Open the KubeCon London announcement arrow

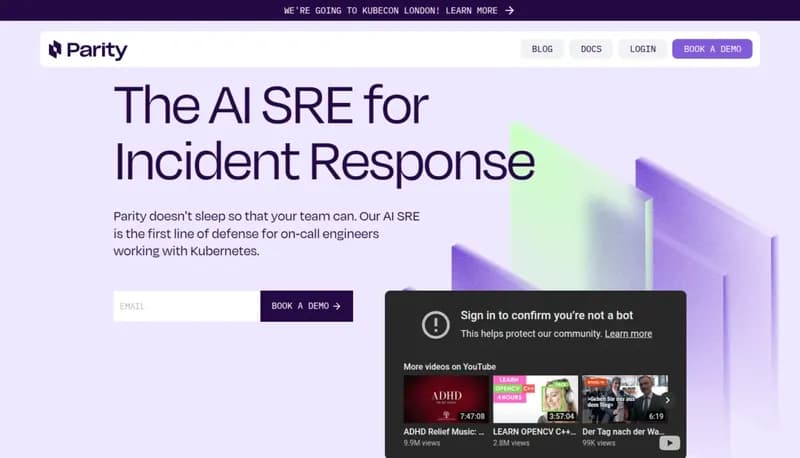(509, 10)
